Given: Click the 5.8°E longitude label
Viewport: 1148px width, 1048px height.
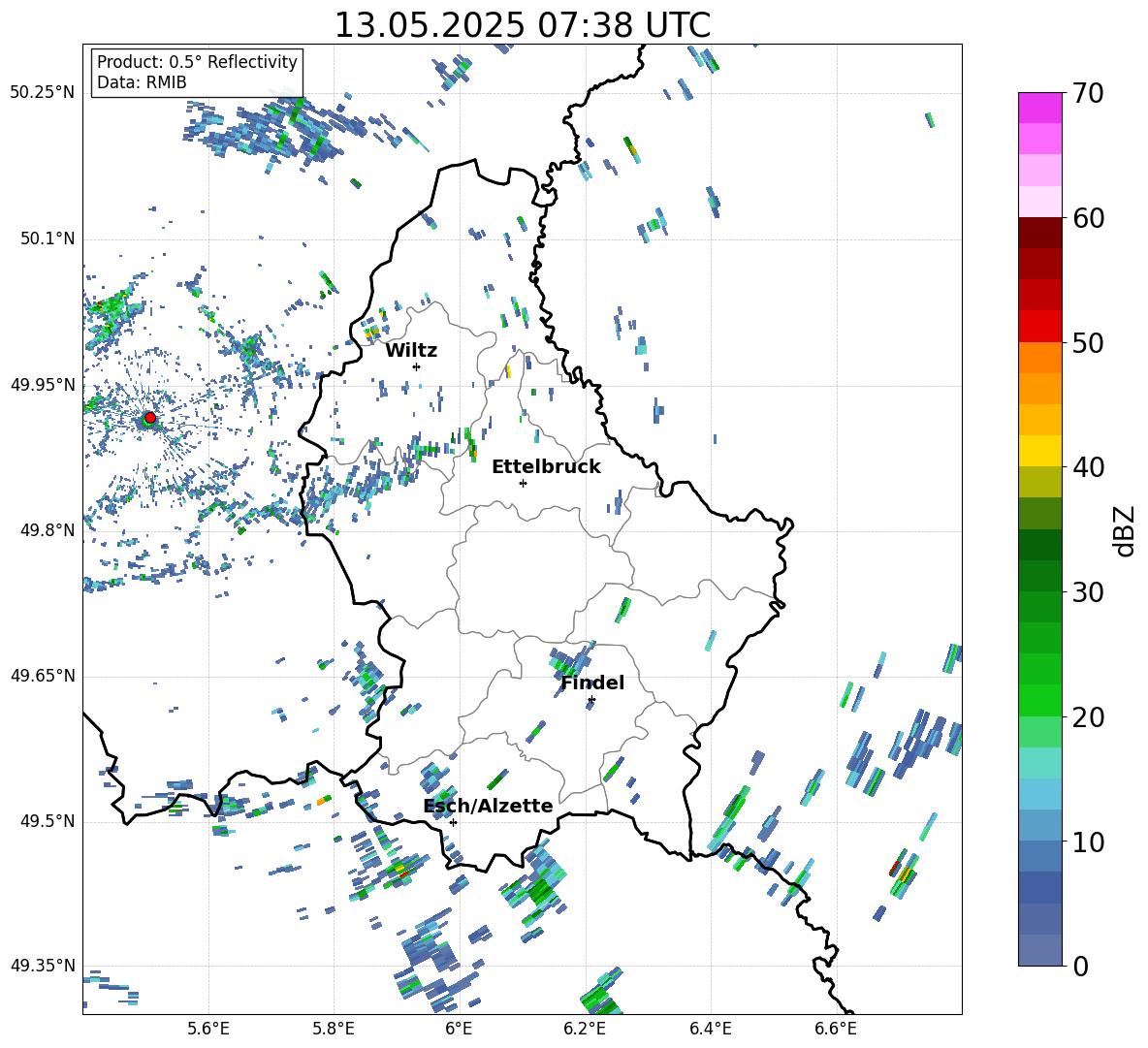Looking at the screenshot, I should tap(334, 1029).
